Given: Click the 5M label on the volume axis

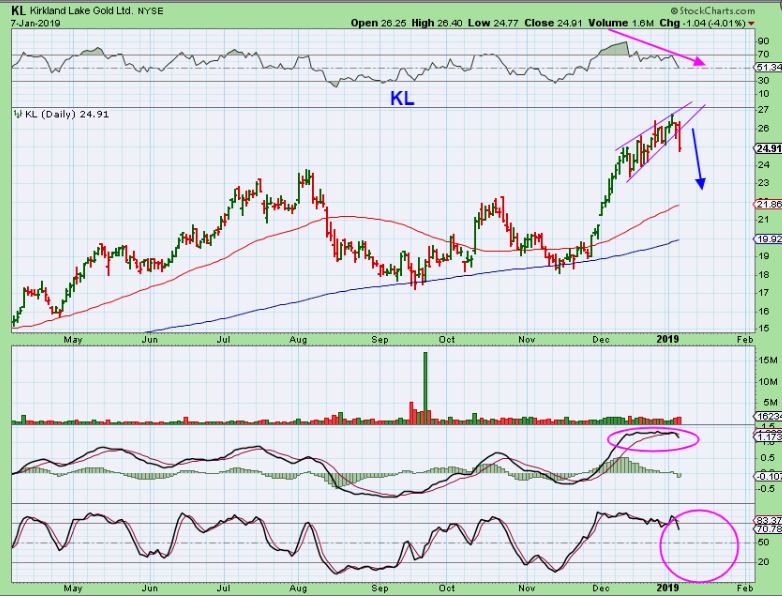Looking at the screenshot, I should 769,403.
